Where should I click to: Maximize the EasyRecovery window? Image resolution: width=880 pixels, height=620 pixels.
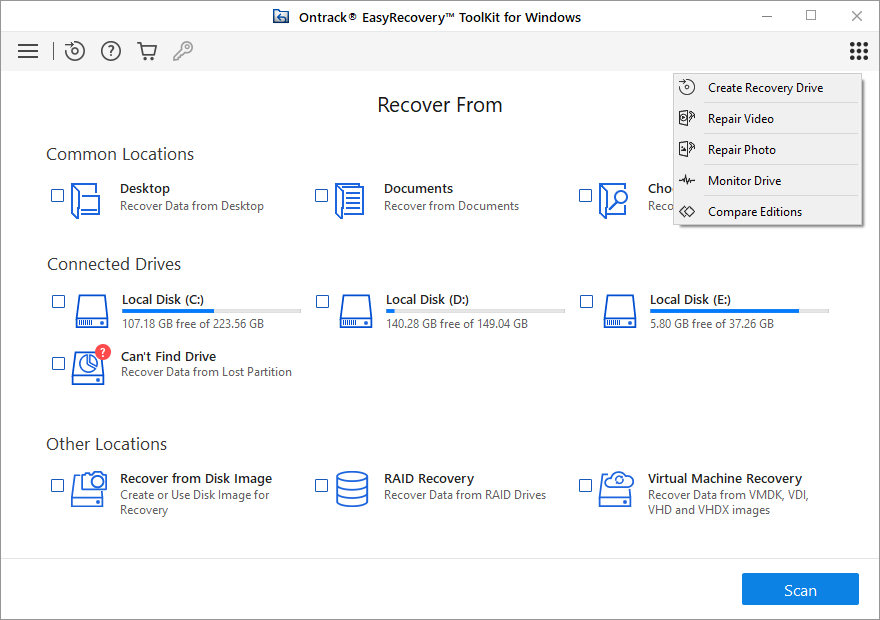[811, 16]
